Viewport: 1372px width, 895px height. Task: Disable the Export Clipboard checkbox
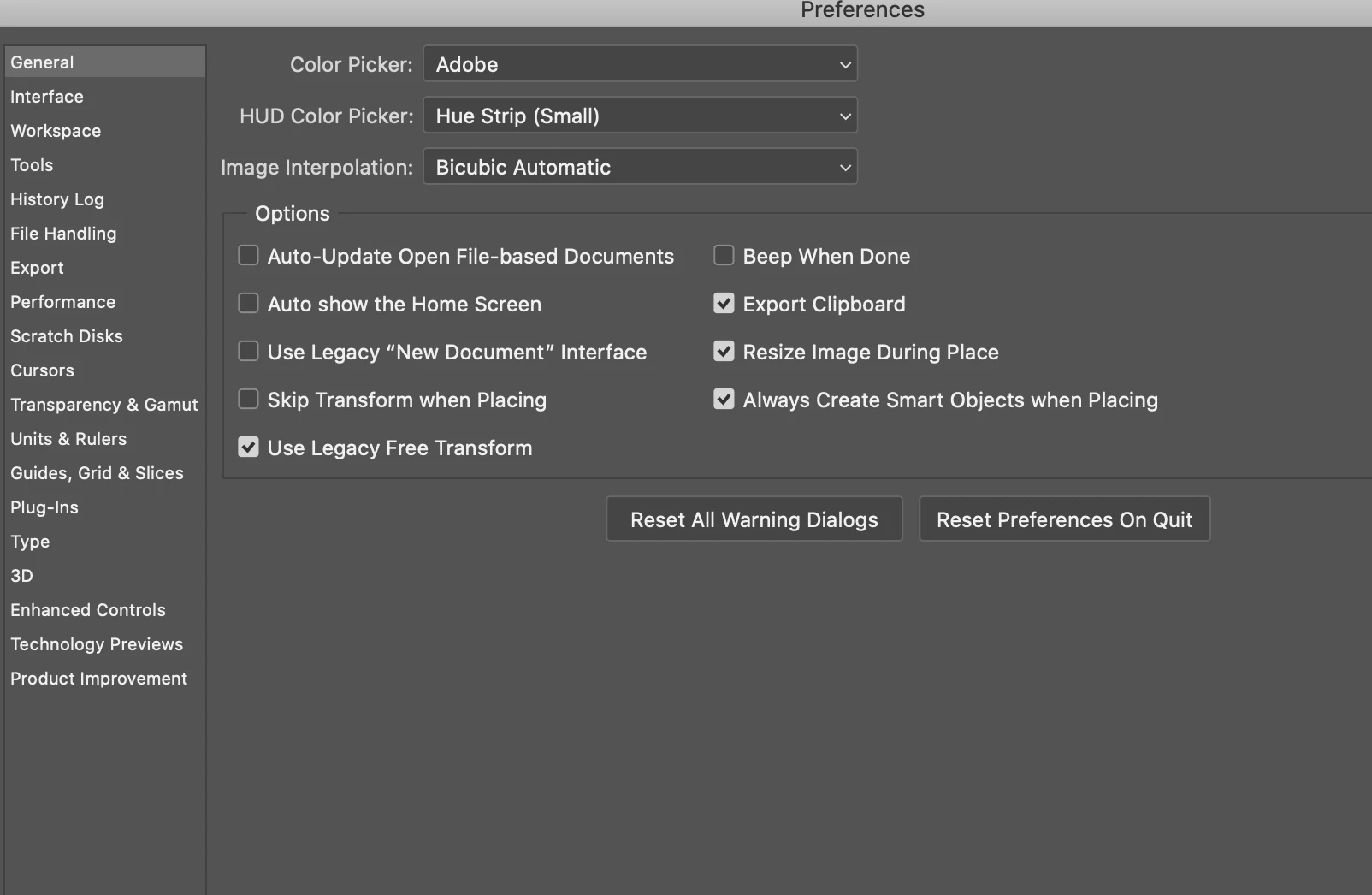click(724, 304)
